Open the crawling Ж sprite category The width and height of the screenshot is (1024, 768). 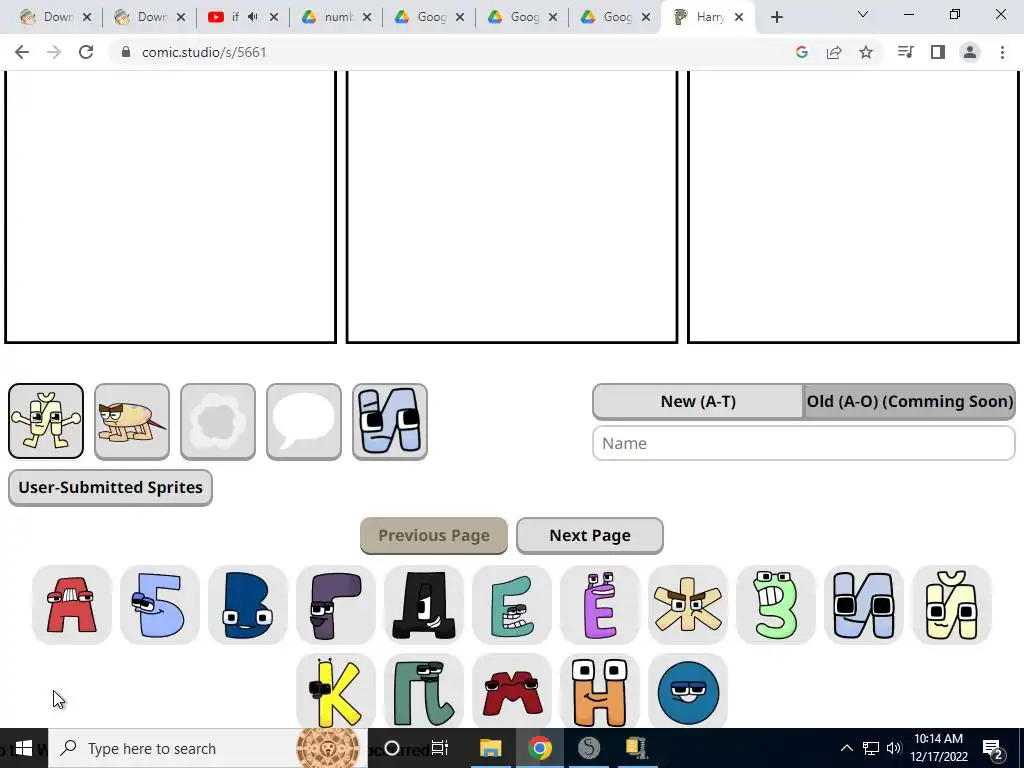(132, 421)
